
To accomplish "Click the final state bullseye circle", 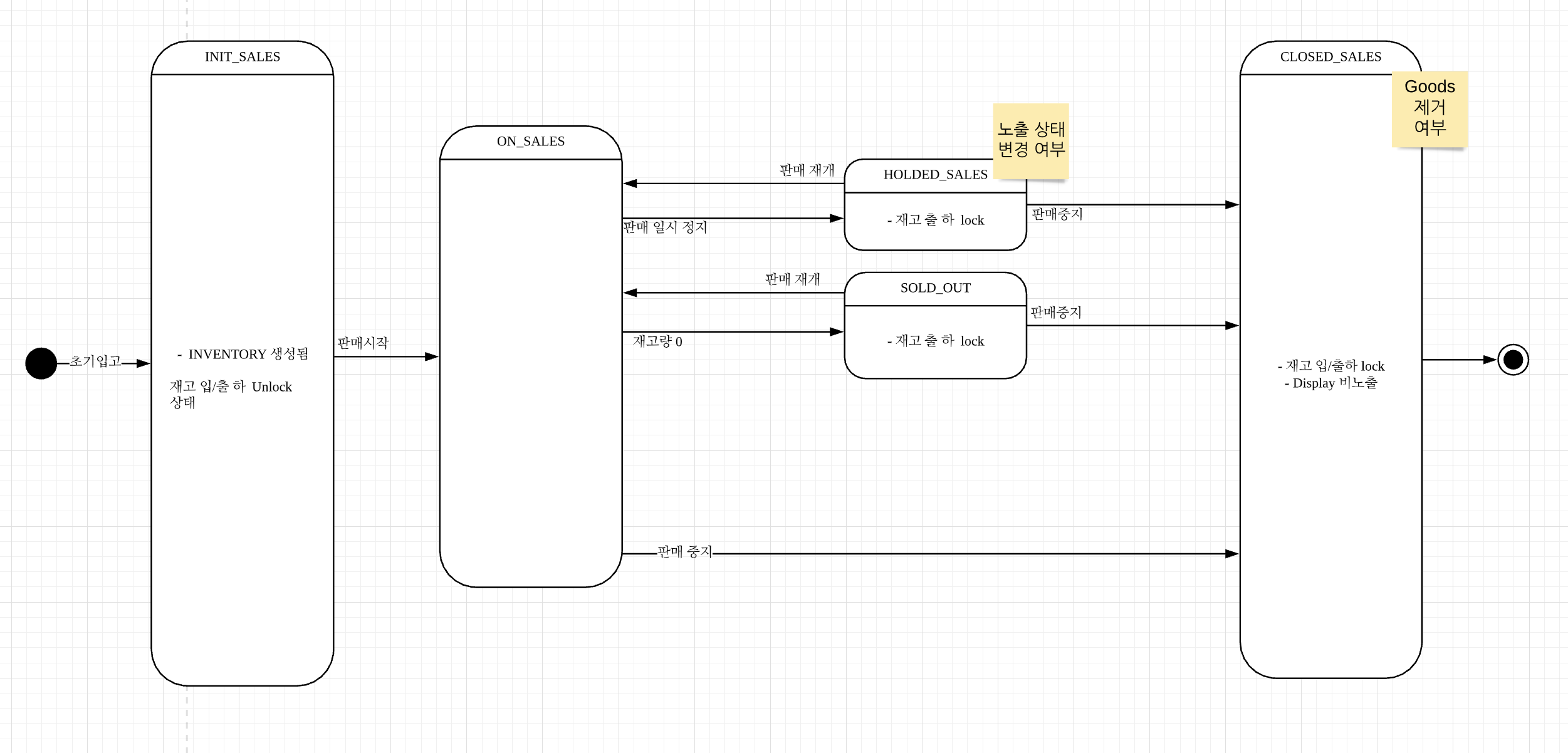I will (x=1513, y=360).
